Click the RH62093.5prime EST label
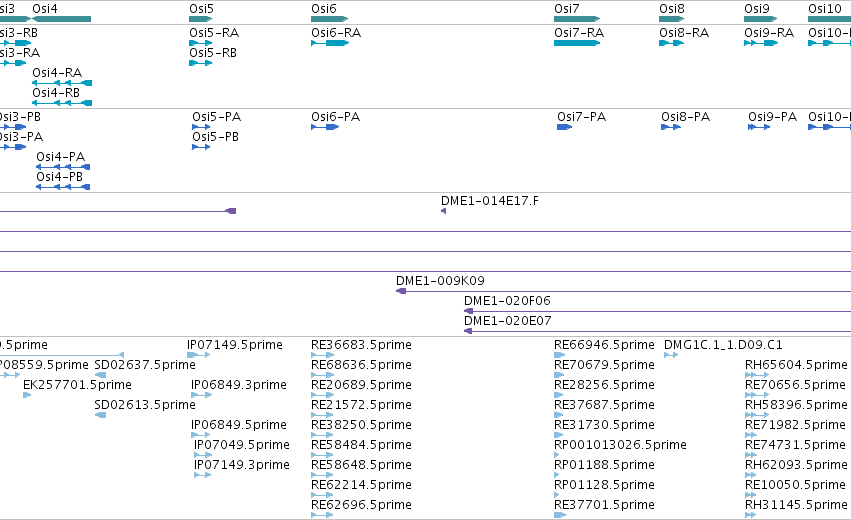Screen dimensions: 851x520 (796, 465)
